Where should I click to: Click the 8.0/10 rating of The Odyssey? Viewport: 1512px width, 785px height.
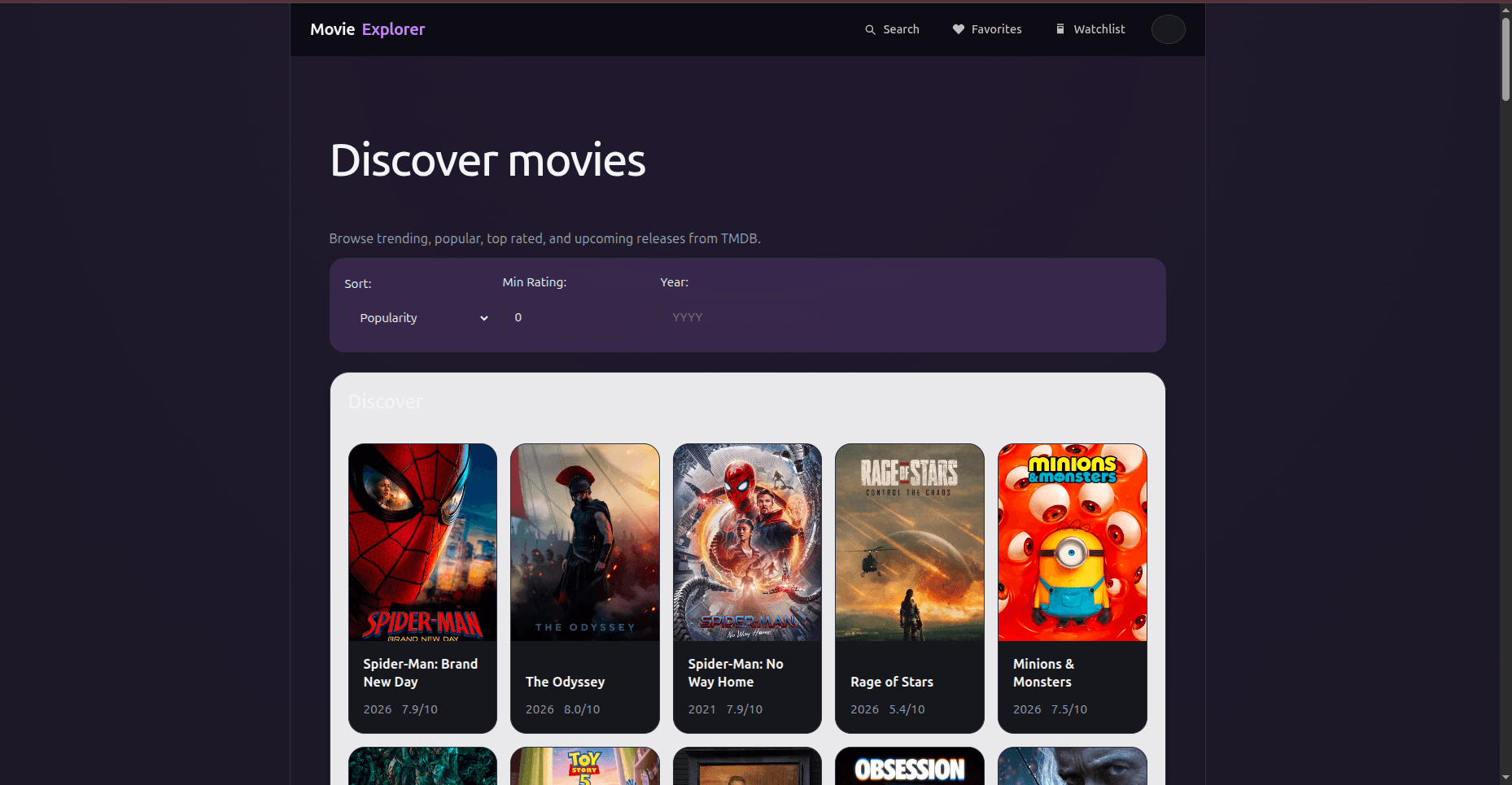pos(582,709)
